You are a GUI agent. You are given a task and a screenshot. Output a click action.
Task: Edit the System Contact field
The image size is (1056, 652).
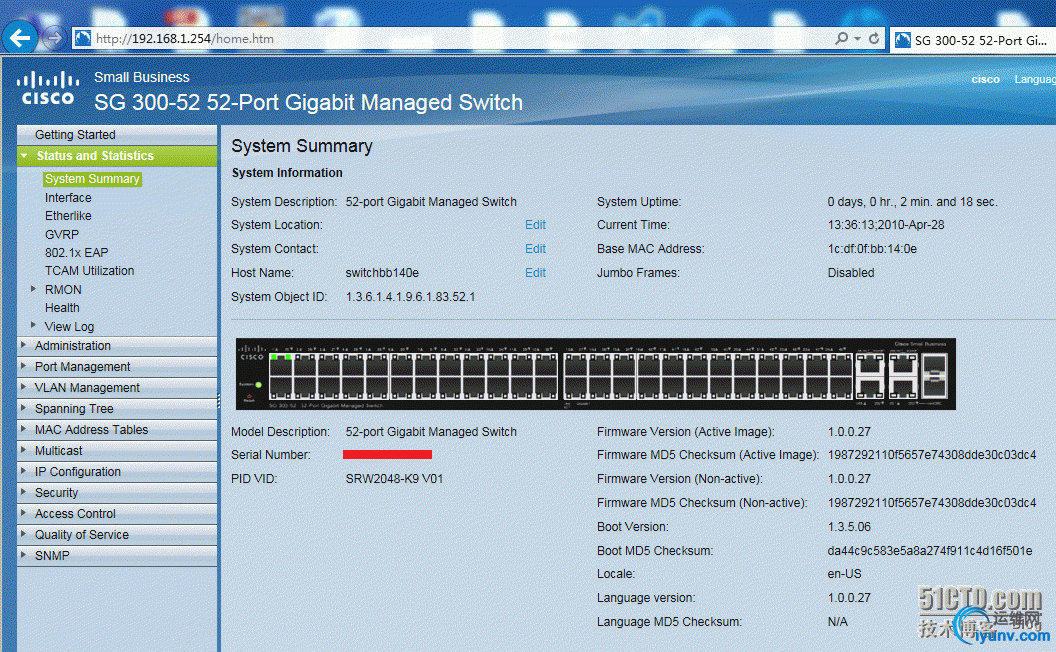coord(535,249)
